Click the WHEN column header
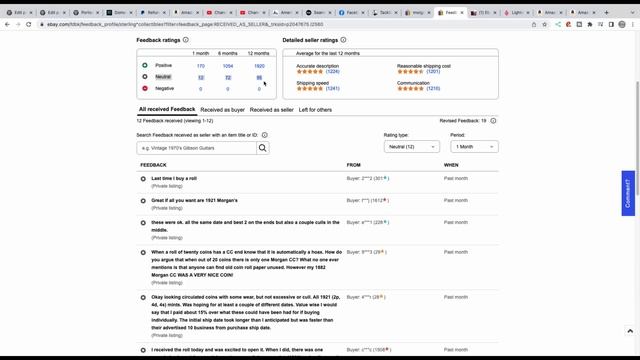The height and width of the screenshot is (360, 640). (451, 165)
